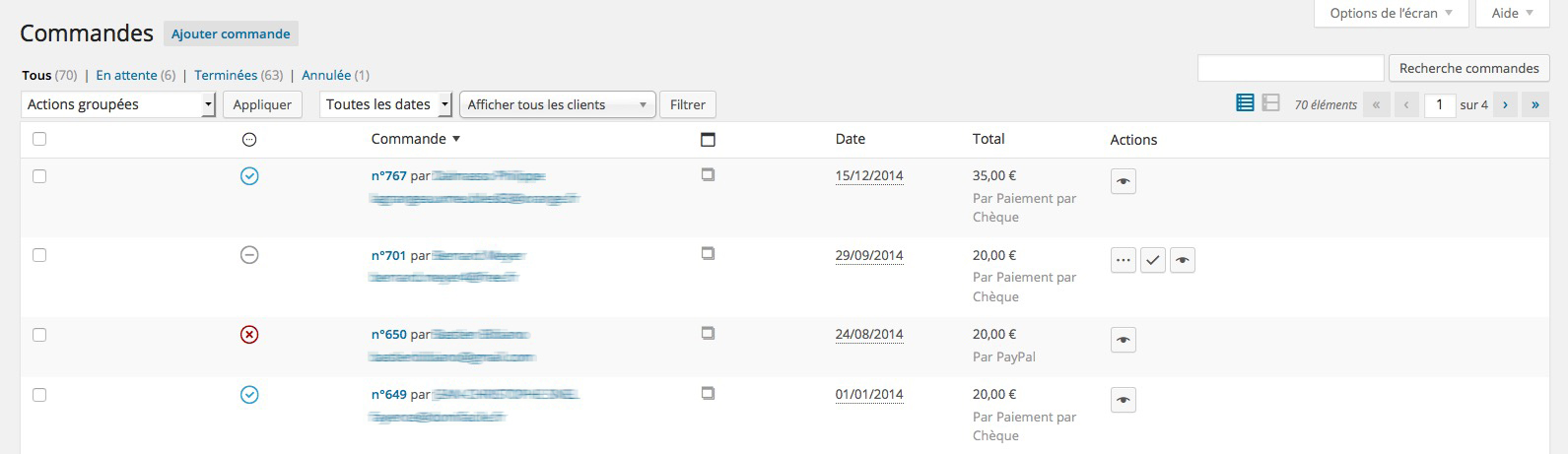Click view eye icon for order n°649
The width and height of the screenshot is (1568, 454).
1123,401
